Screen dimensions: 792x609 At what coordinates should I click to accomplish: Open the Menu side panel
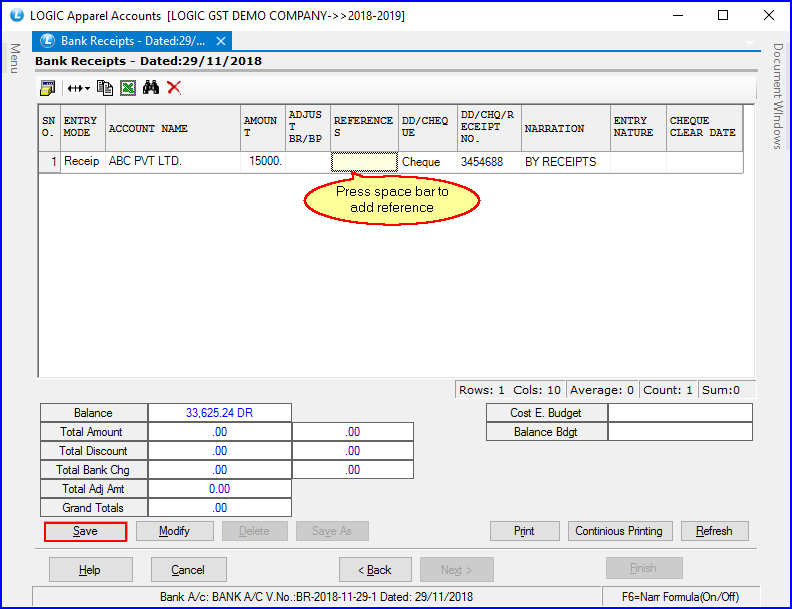[x=15, y=58]
